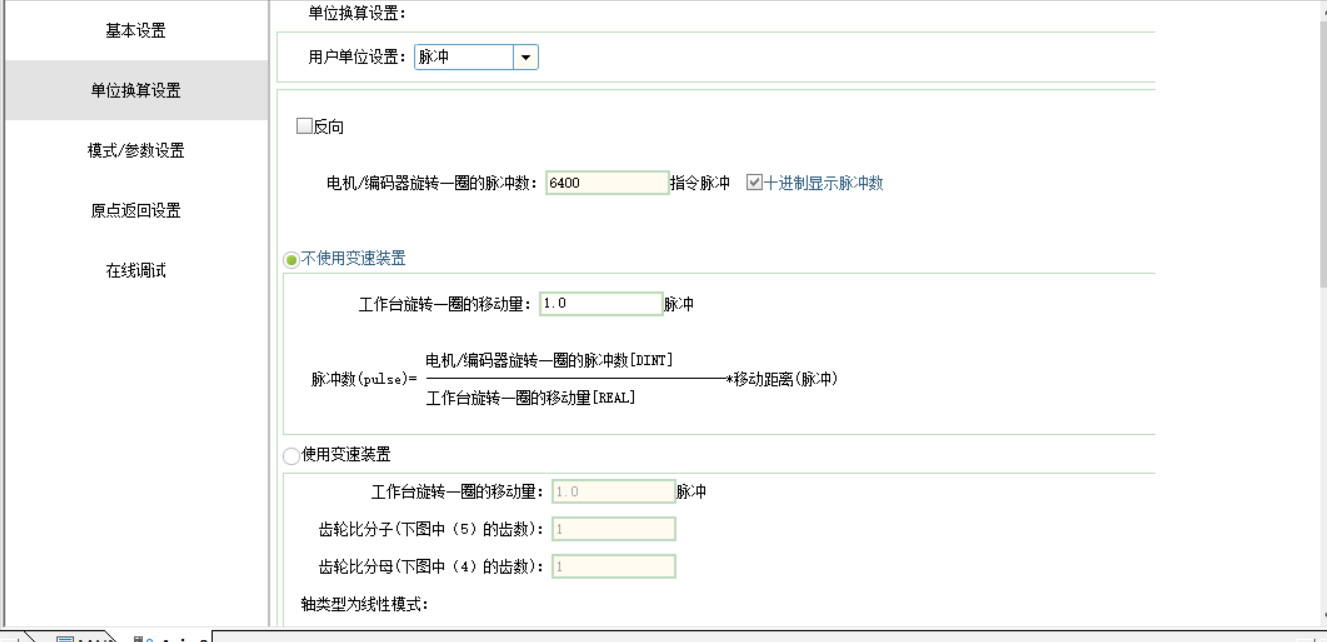Click the 工作台旋转一圈的移动量 field under 使用变速装置
The height and width of the screenshot is (642, 1327).
[x=614, y=492]
